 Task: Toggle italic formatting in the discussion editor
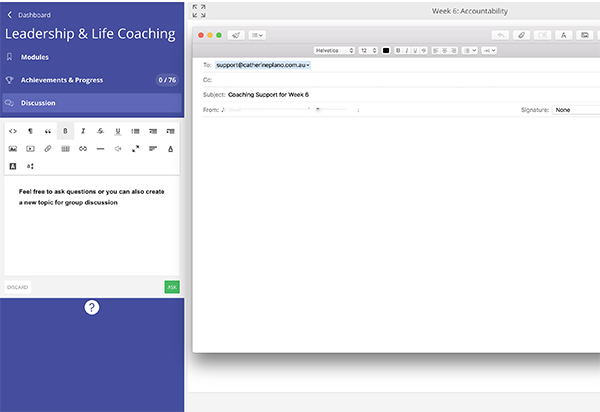(83, 131)
